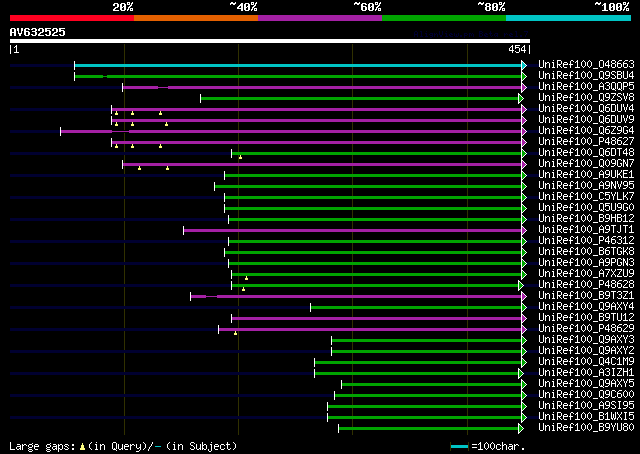Click the green ~80% identity color band

[444, 18]
